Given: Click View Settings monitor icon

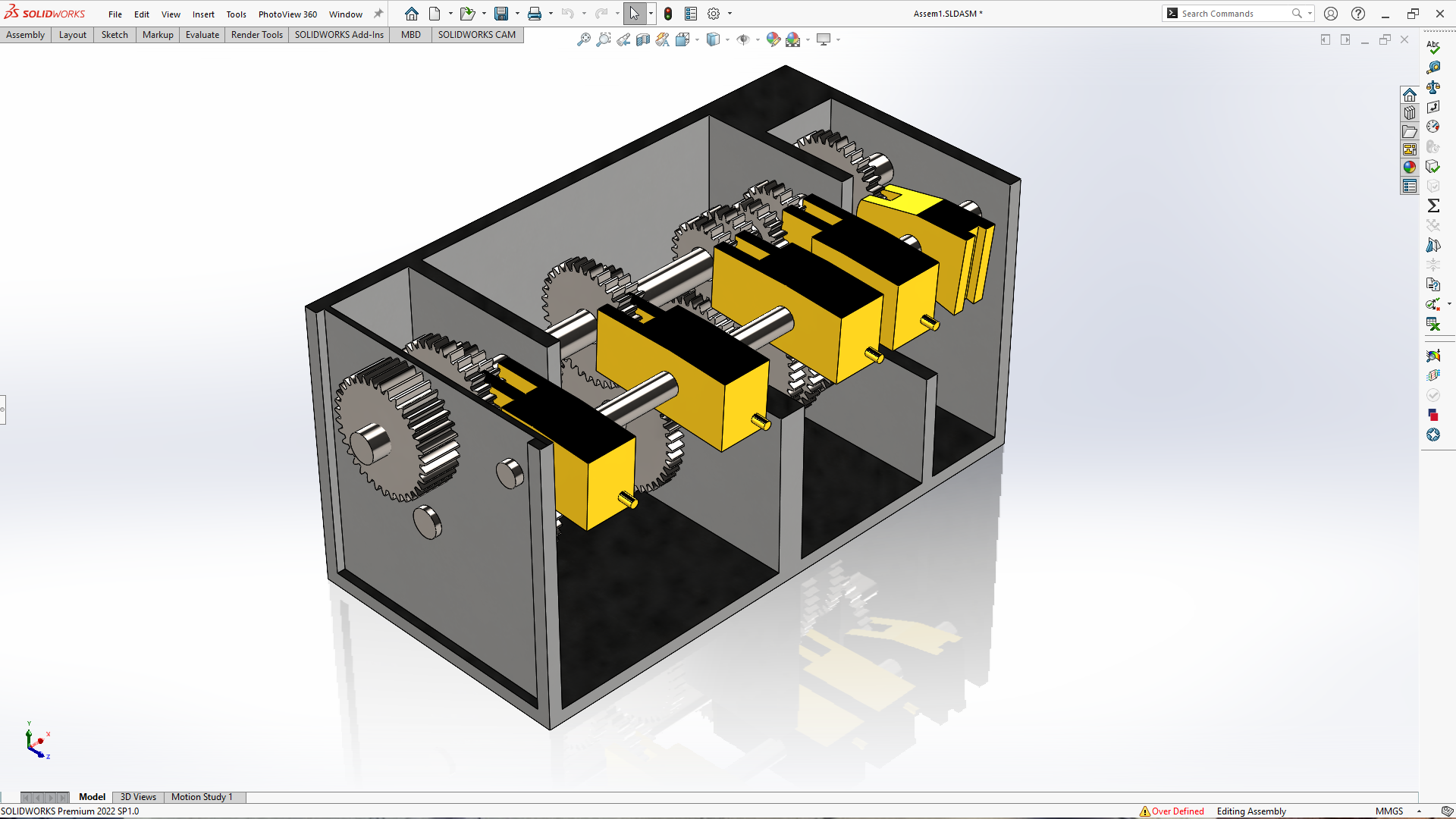Looking at the screenshot, I should click(824, 39).
